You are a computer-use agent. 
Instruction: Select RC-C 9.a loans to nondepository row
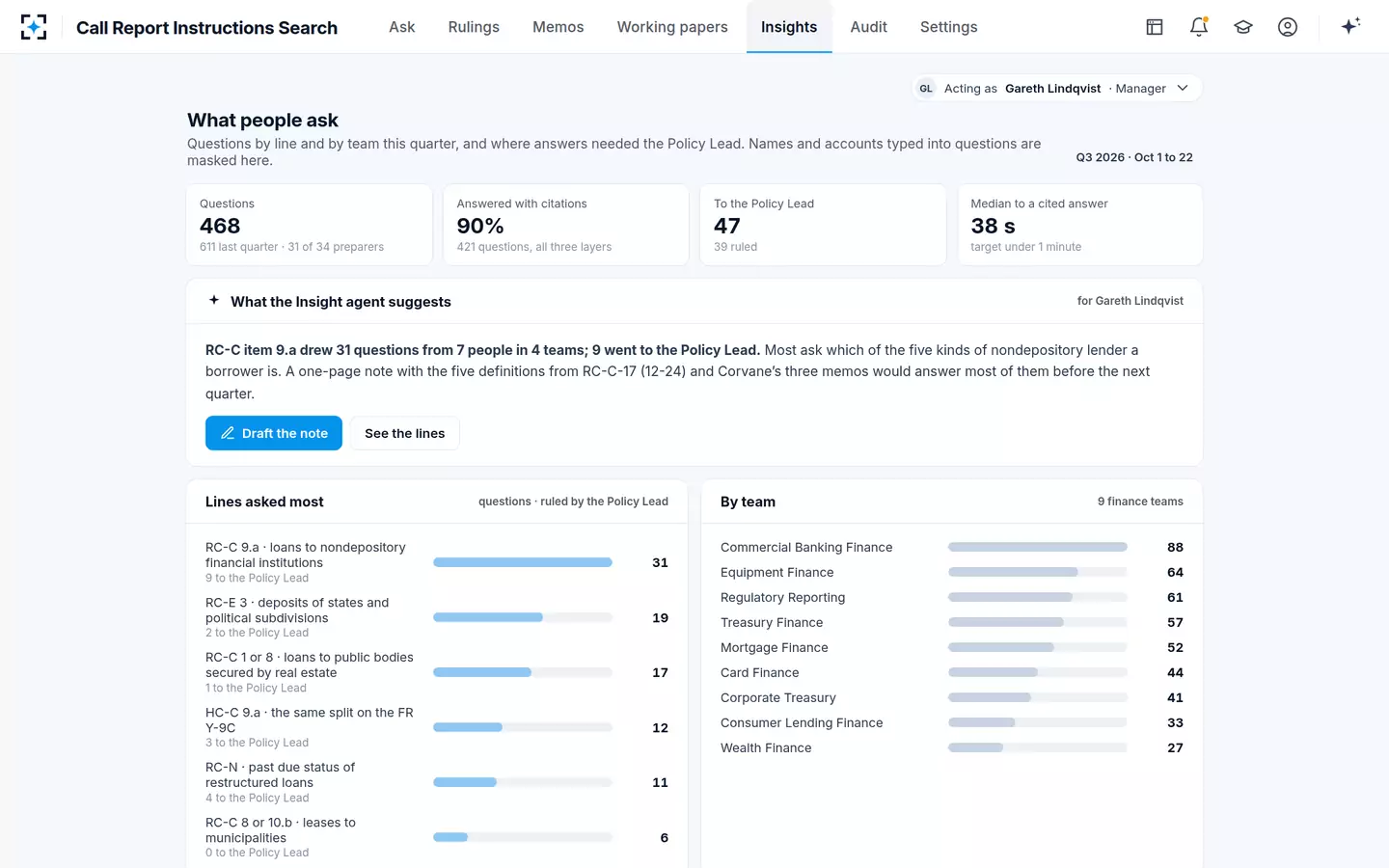[x=437, y=562]
